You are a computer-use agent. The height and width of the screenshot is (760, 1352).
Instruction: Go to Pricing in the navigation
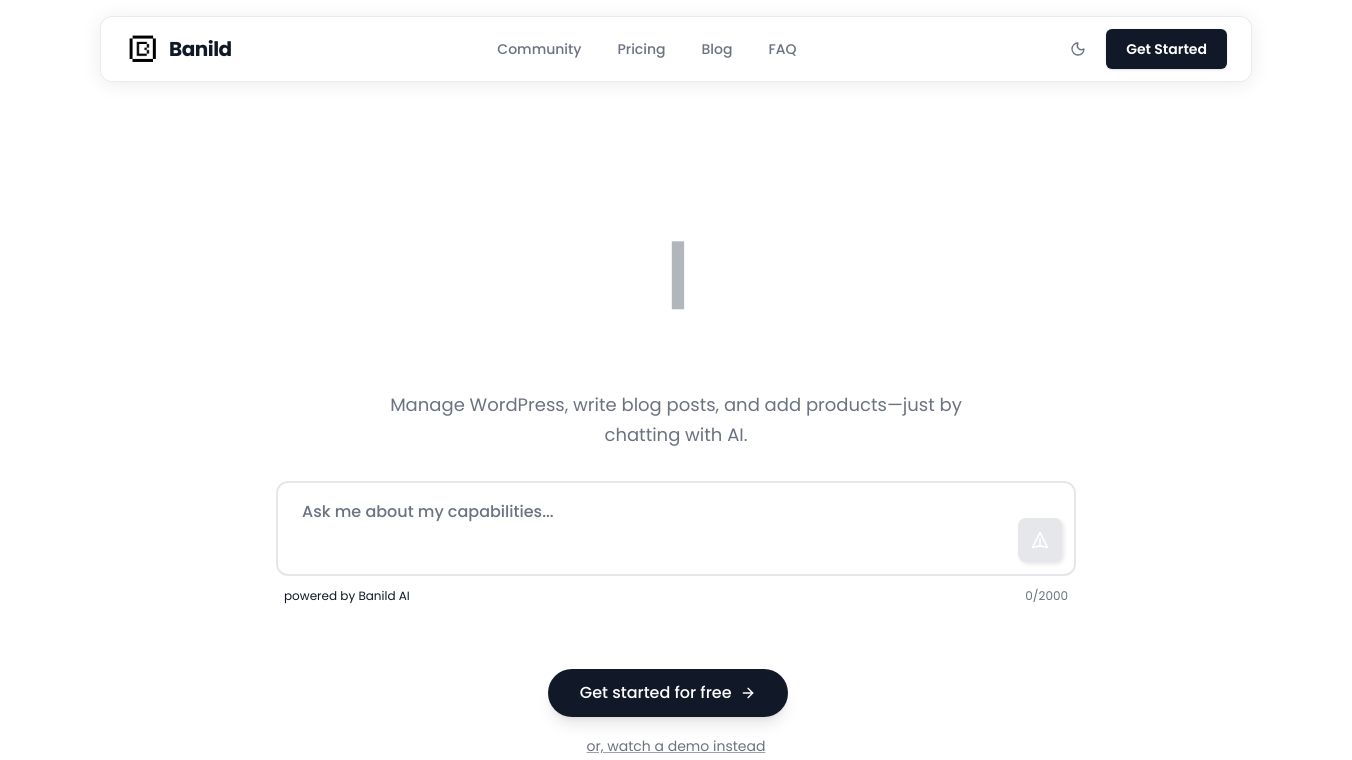pyautogui.click(x=641, y=49)
